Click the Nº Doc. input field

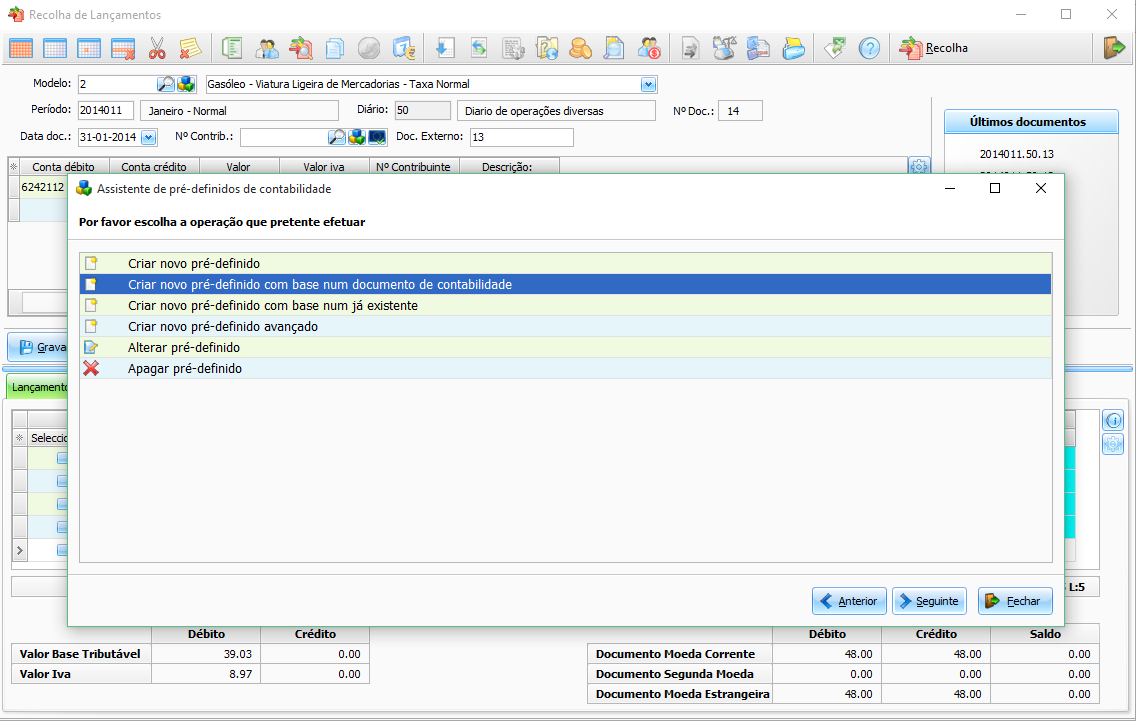coord(740,111)
